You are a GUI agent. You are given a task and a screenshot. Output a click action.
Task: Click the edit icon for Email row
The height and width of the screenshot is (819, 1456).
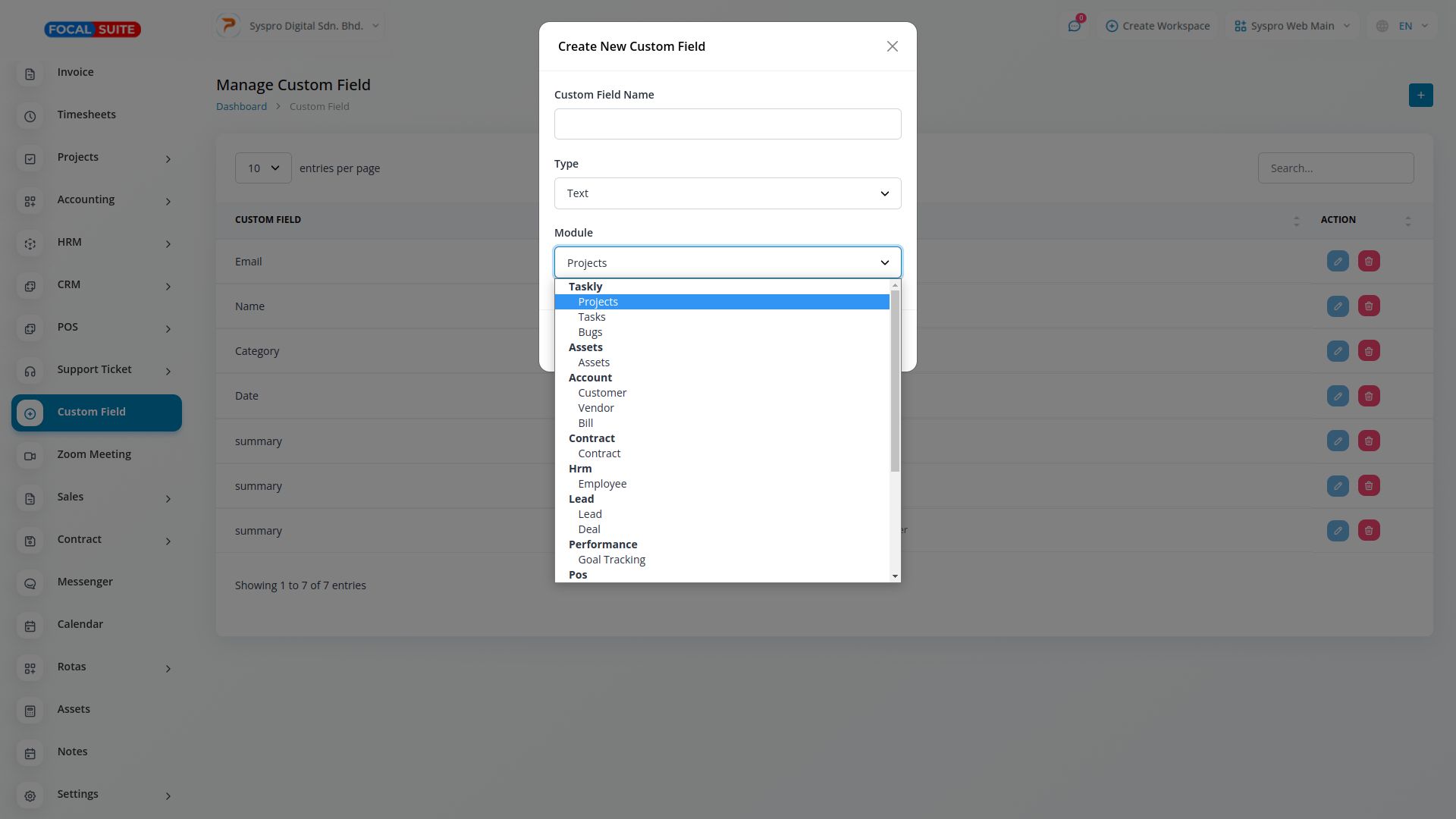(x=1338, y=262)
